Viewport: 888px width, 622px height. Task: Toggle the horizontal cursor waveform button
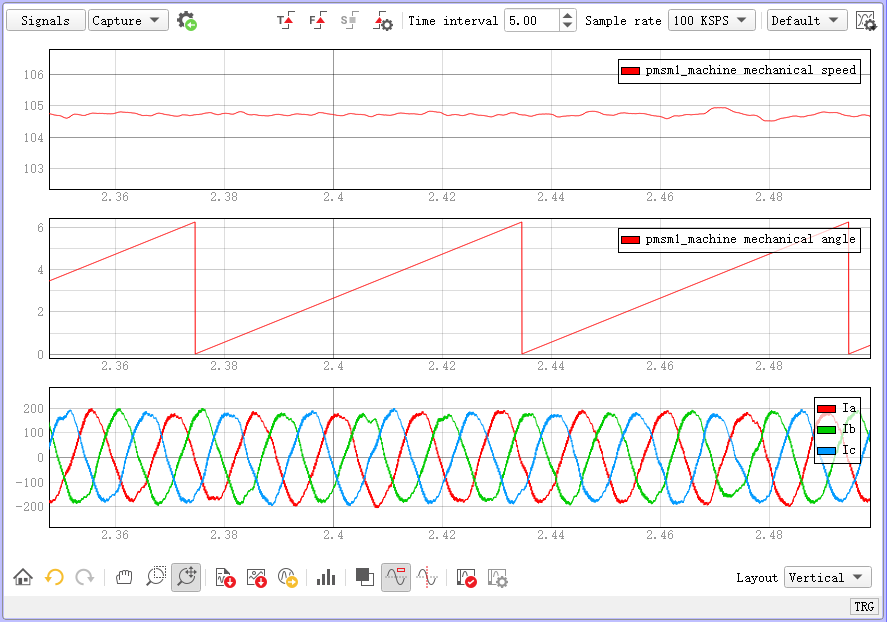coord(396,577)
